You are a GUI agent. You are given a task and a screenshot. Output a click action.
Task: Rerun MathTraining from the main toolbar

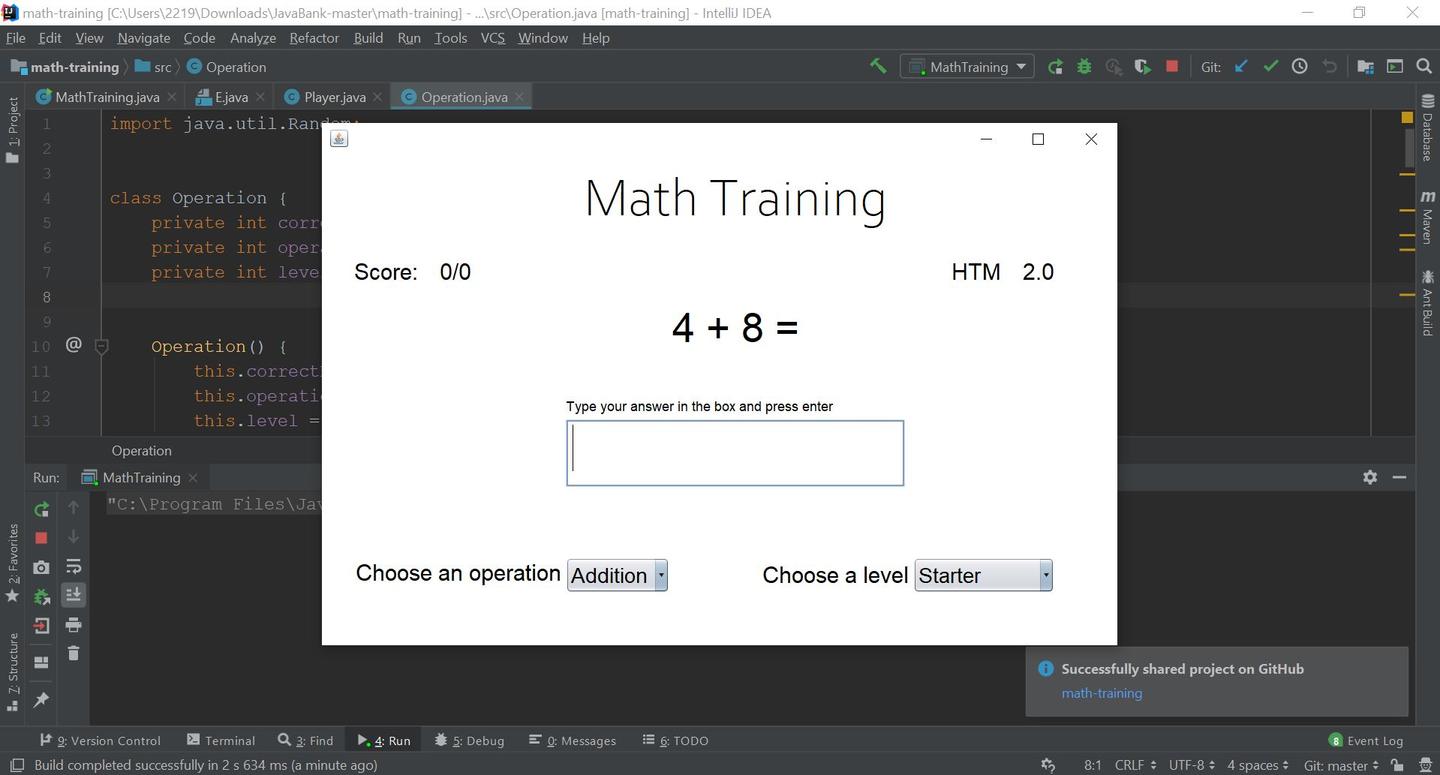pyautogui.click(x=1055, y=67)
